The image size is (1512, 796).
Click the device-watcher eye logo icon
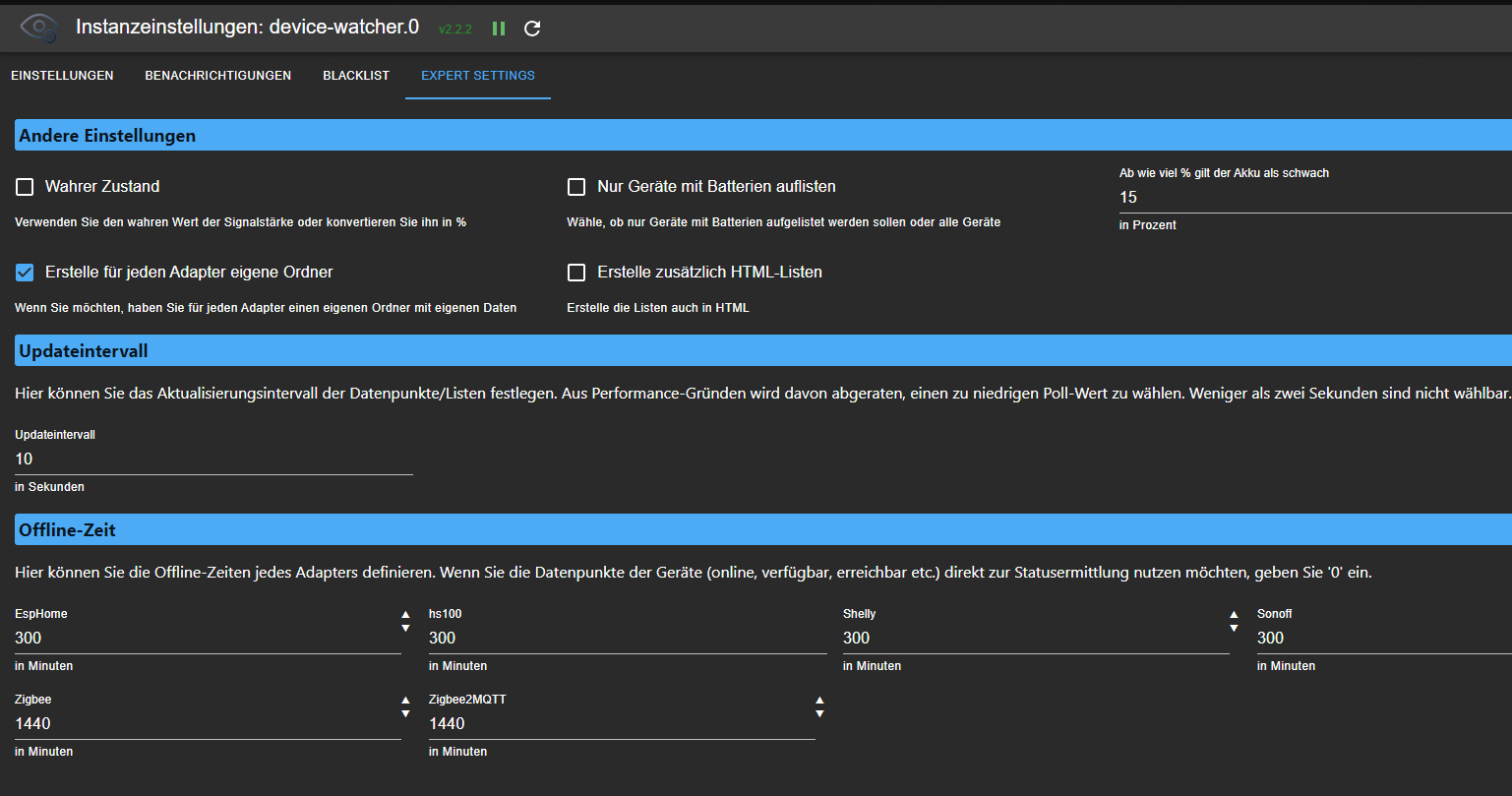point(38,28)
